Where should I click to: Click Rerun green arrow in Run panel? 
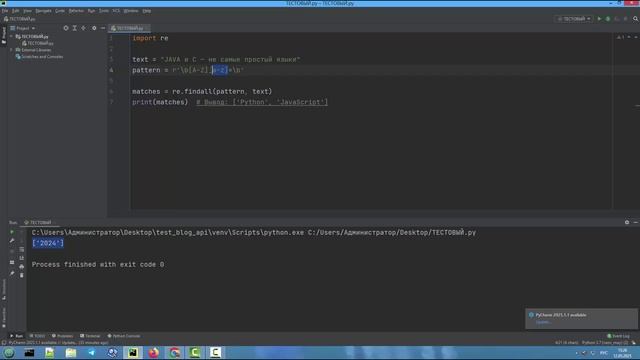click(12, 232)
